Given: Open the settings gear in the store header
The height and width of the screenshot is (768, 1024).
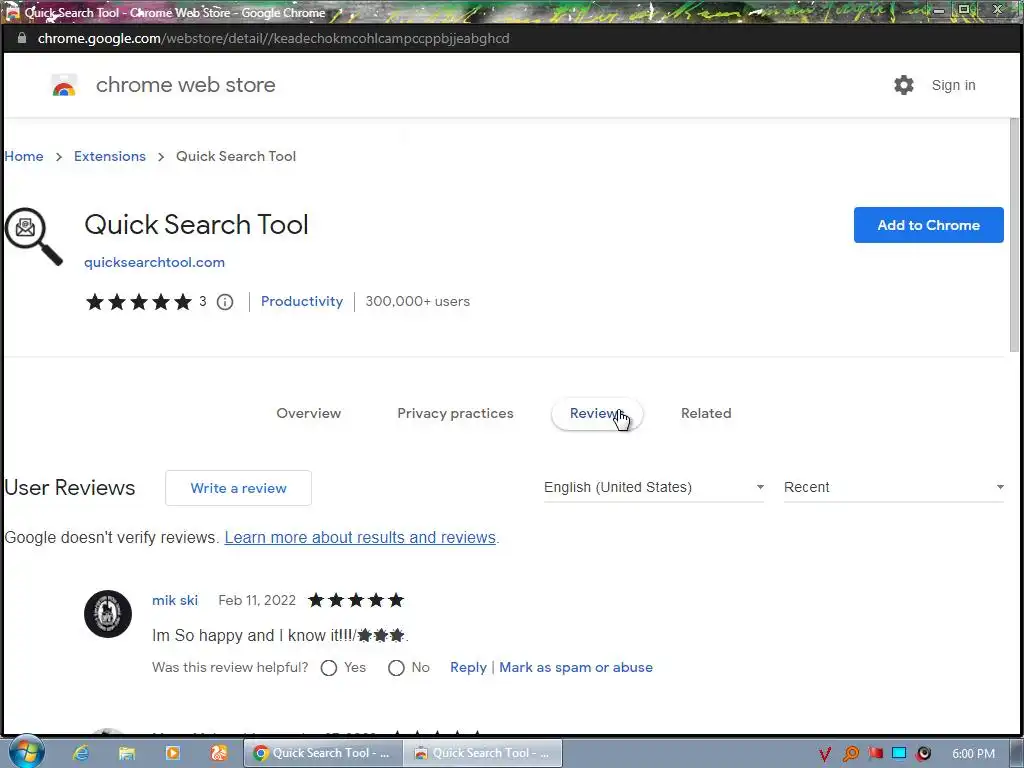Looking at the screenshot, I should (x=903, y=85).
